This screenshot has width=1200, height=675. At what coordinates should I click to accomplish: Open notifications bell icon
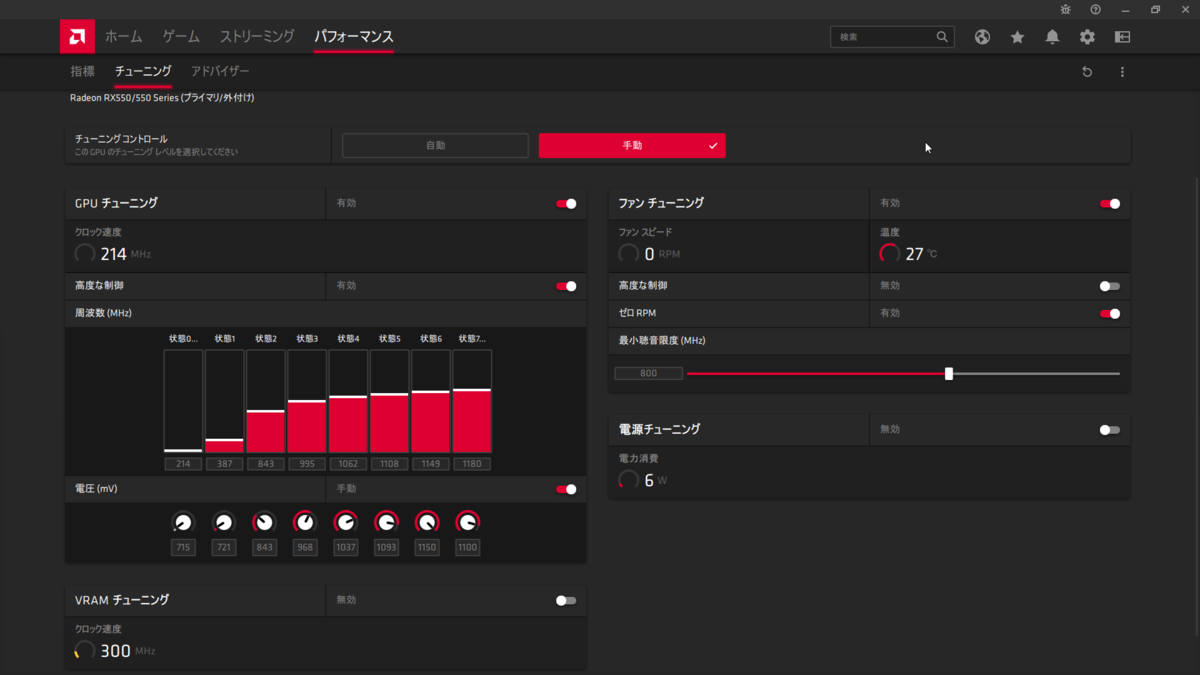[x=1052, y=37]
